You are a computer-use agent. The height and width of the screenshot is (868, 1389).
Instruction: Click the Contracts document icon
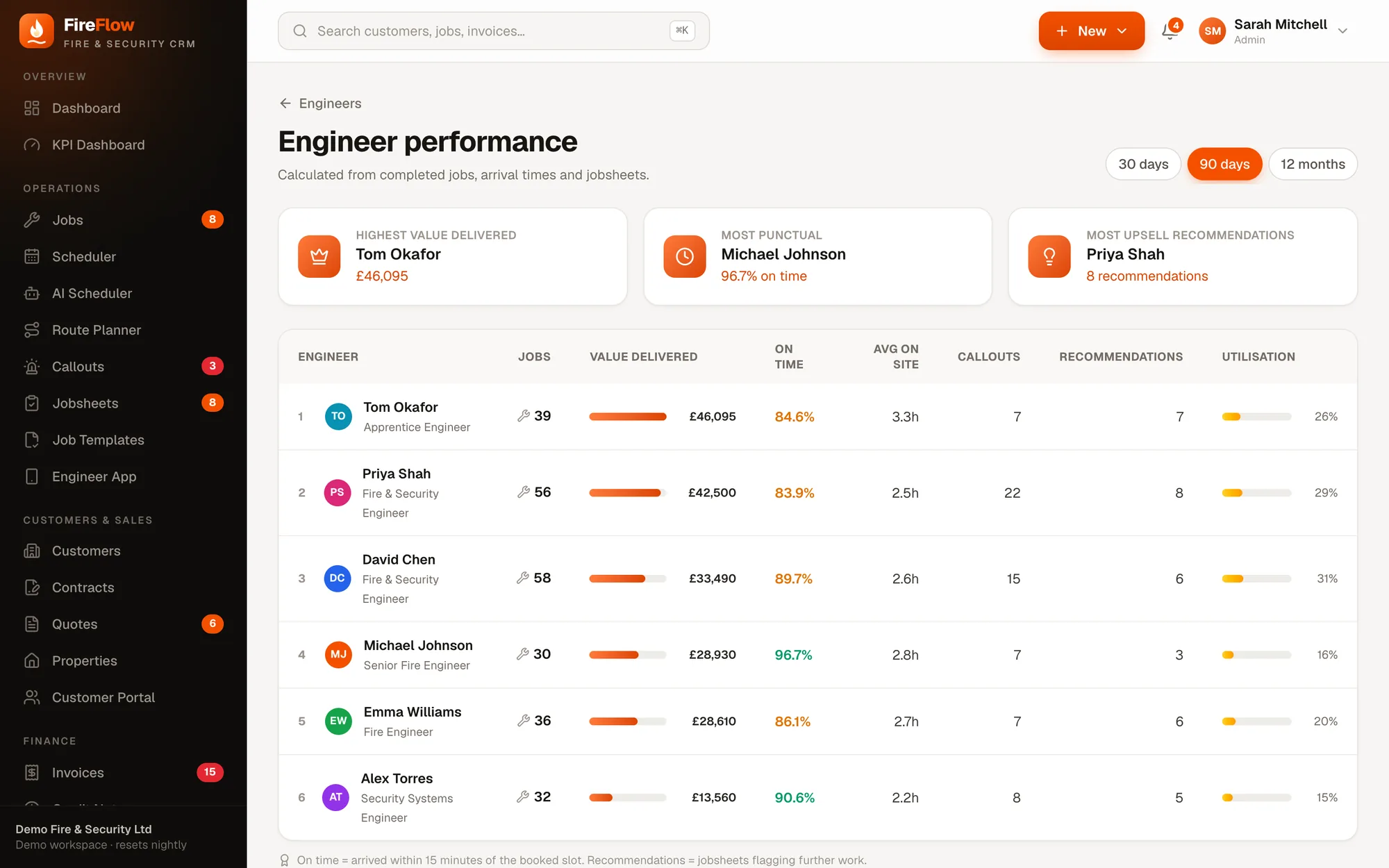click(x=32, y=587)
